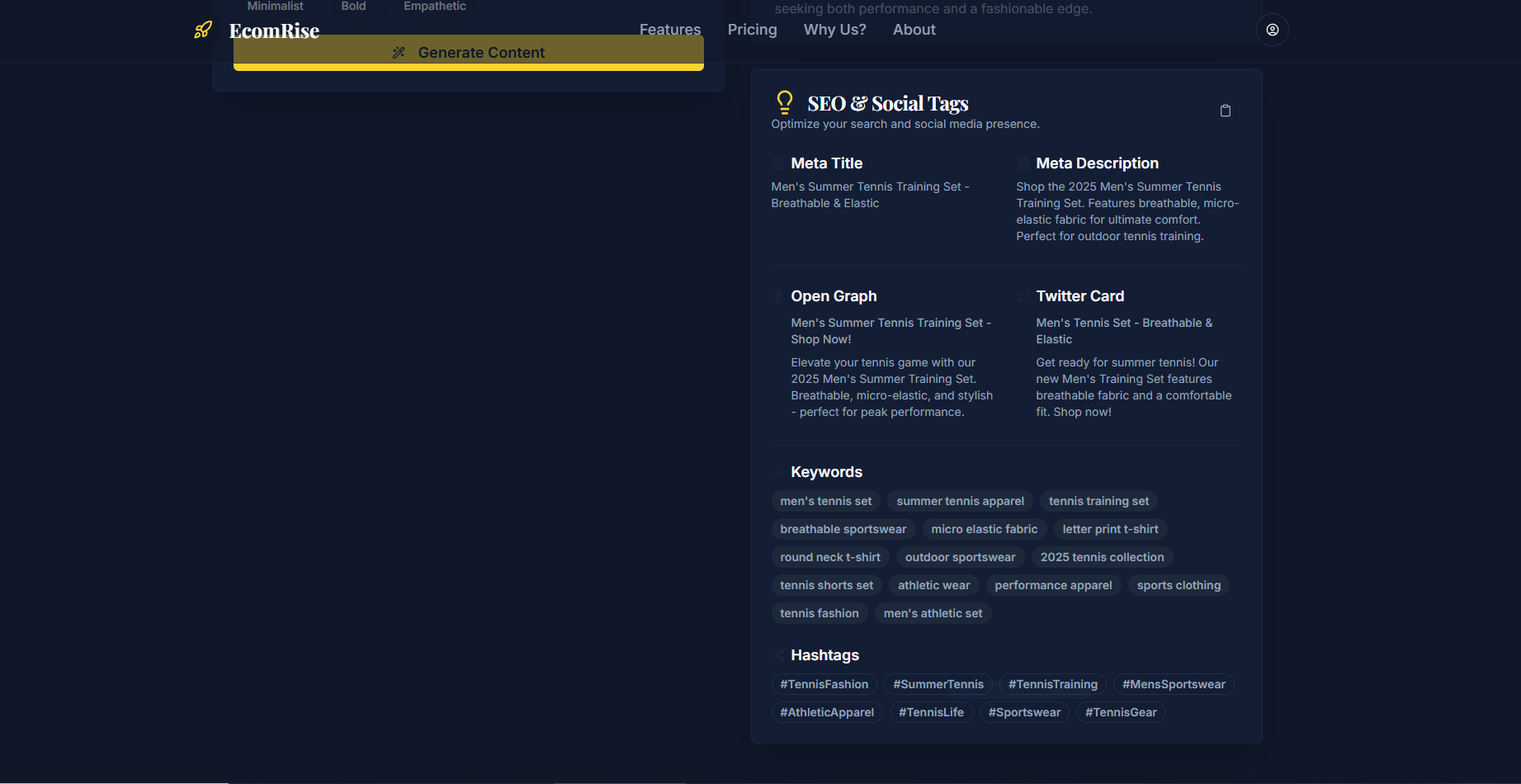Select the Bold tone option
The width and height of the screenshot is (1521, 784).
353,7
